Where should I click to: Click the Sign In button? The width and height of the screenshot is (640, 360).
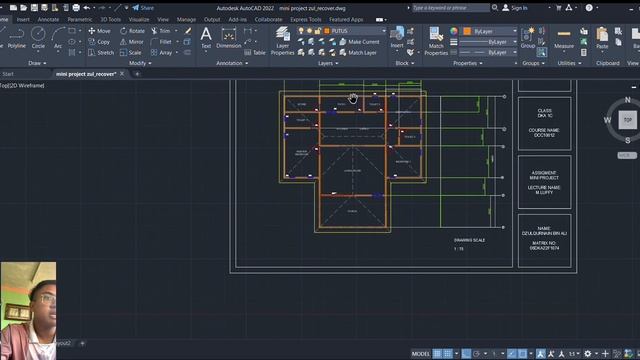click(x=515, y=8)
